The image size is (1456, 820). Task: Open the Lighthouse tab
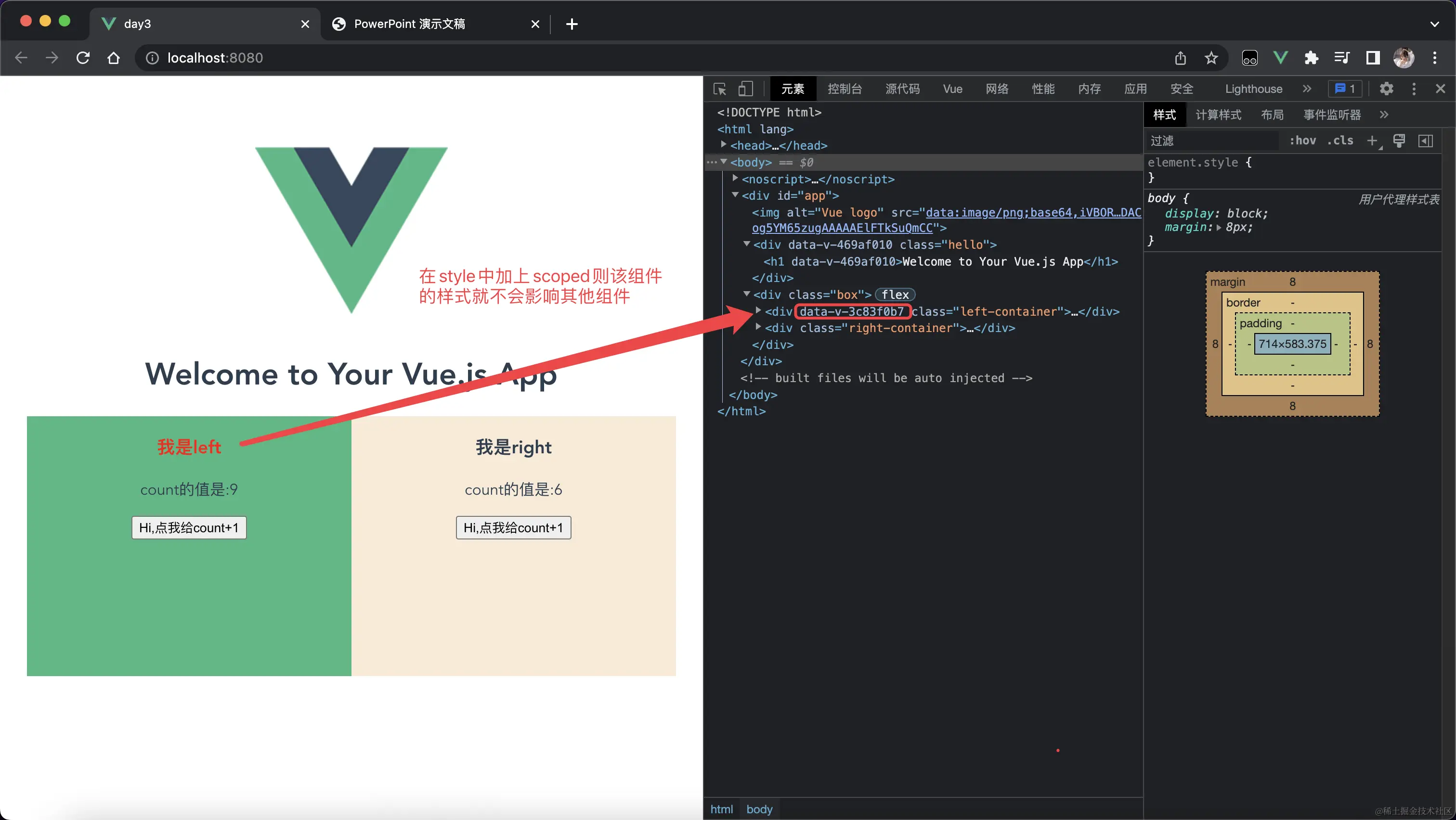click(x=1253, y=89)
